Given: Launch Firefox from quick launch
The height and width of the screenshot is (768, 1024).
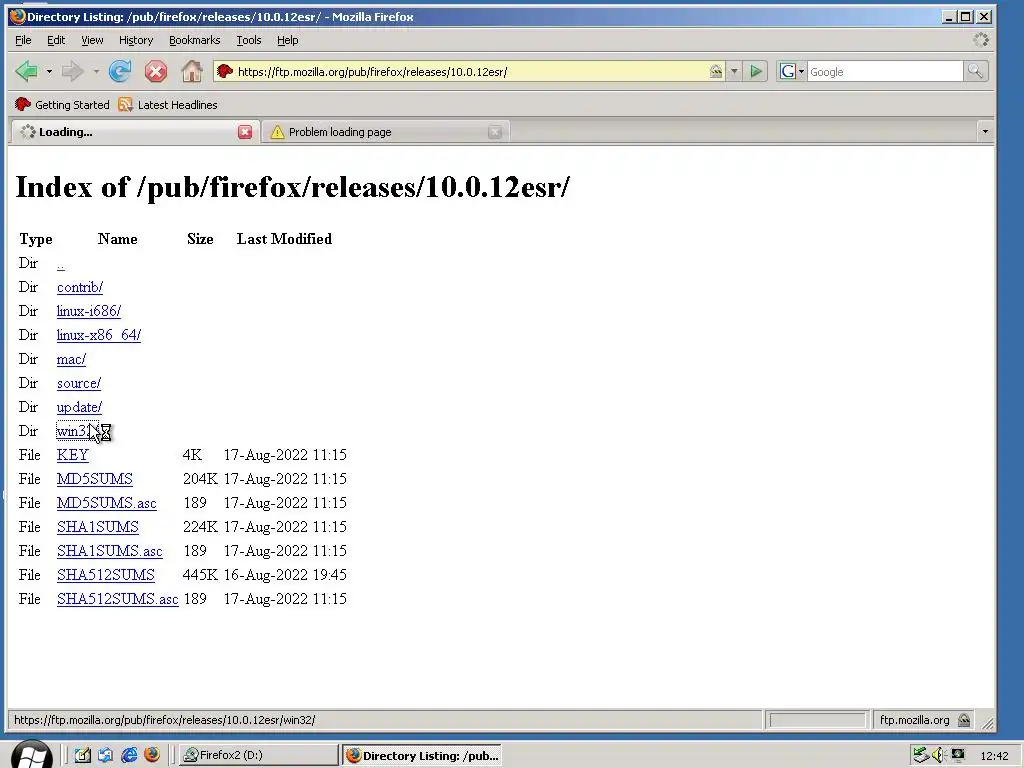Looking at the screenshot, I should [x=152, y=756].
